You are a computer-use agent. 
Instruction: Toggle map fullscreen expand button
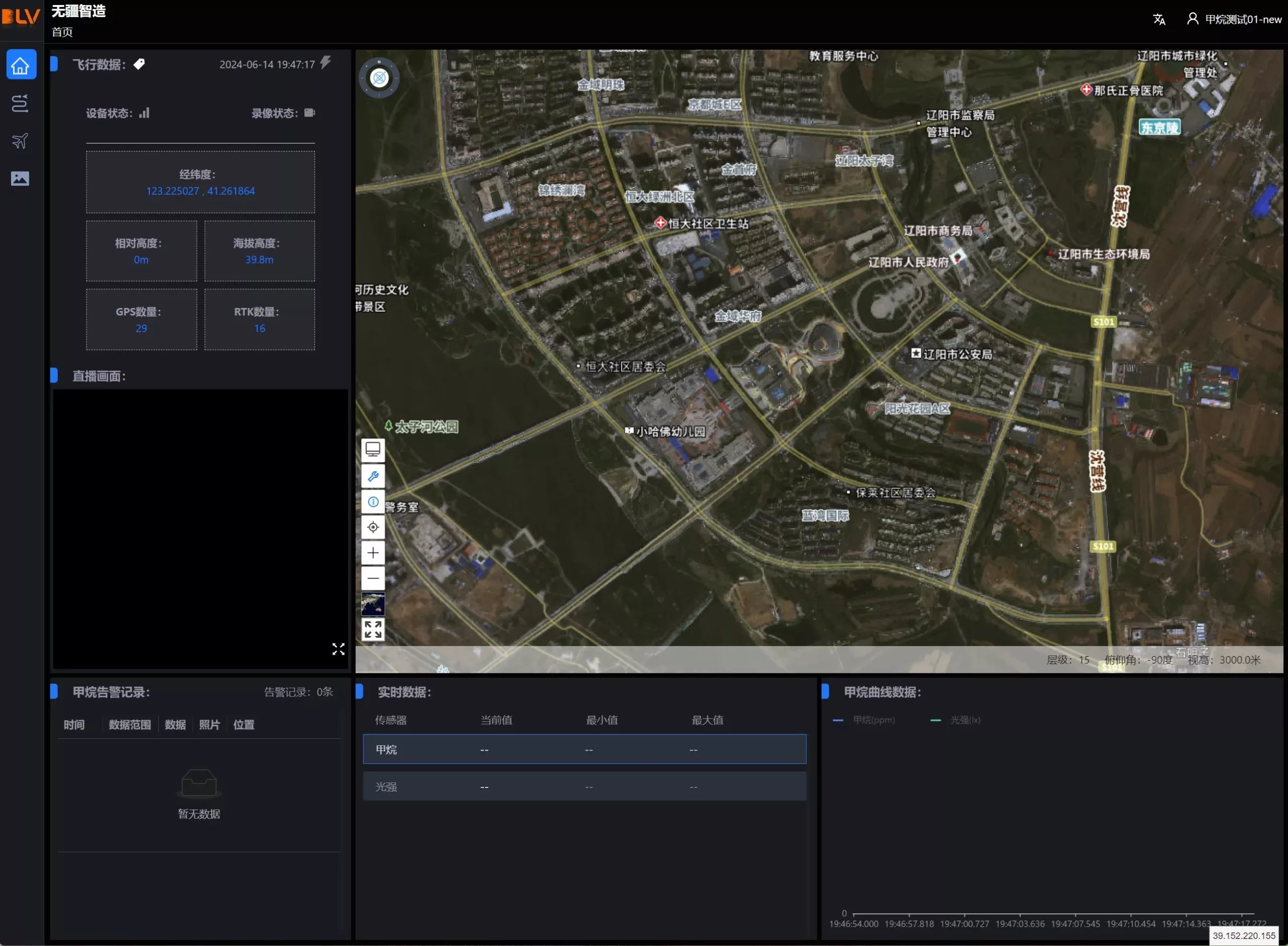pos(373,629)
